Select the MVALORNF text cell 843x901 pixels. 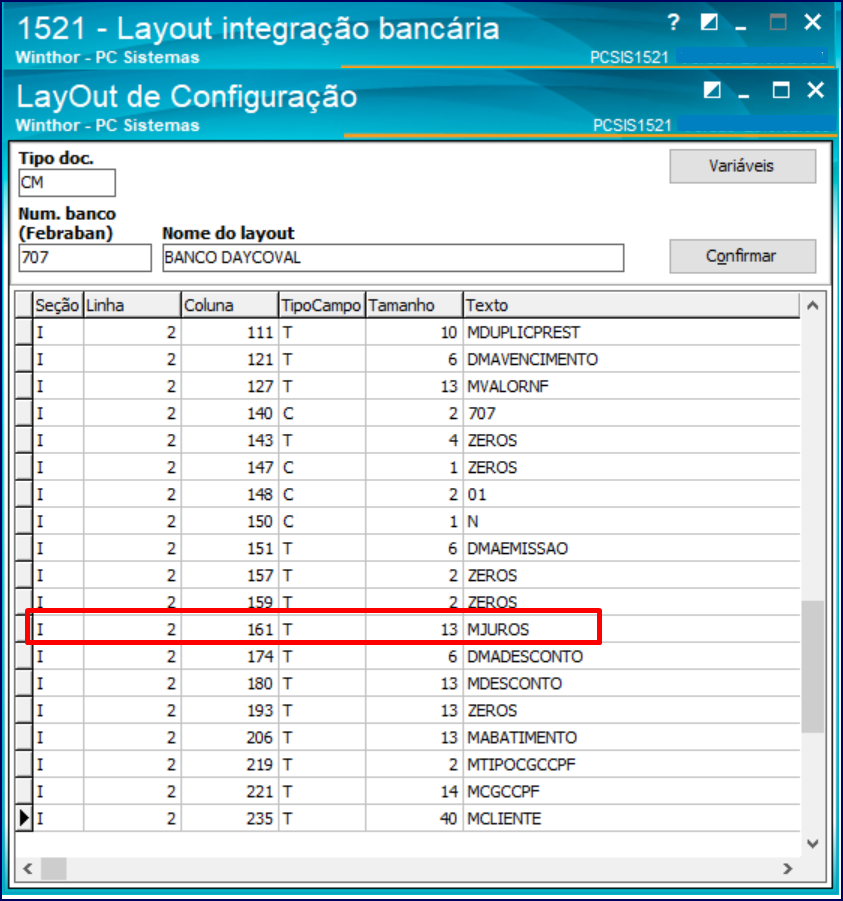[x=632, y=386]
